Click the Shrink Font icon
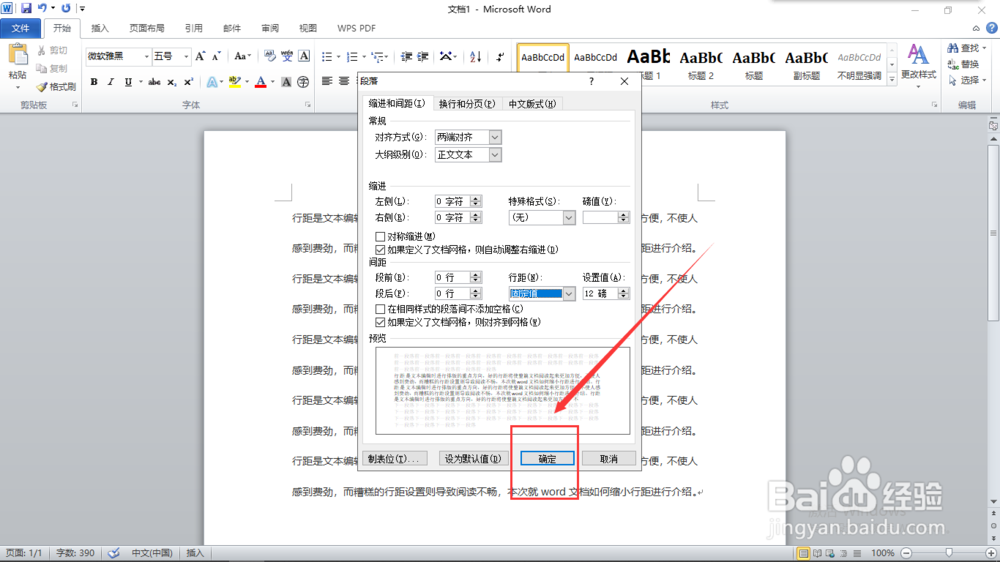 tap(216, 56)
